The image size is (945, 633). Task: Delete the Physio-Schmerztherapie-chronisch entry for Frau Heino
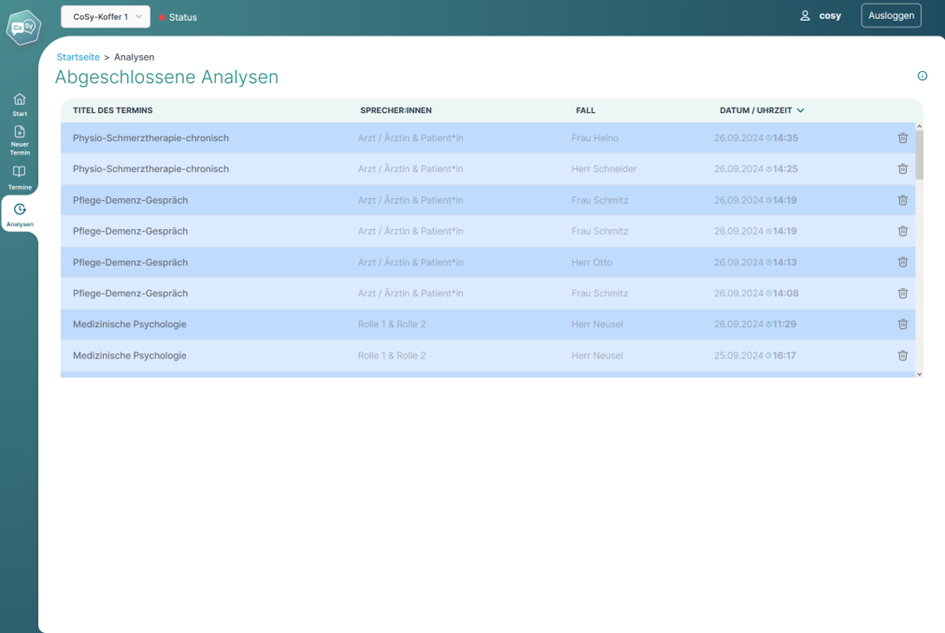(903, 138)
